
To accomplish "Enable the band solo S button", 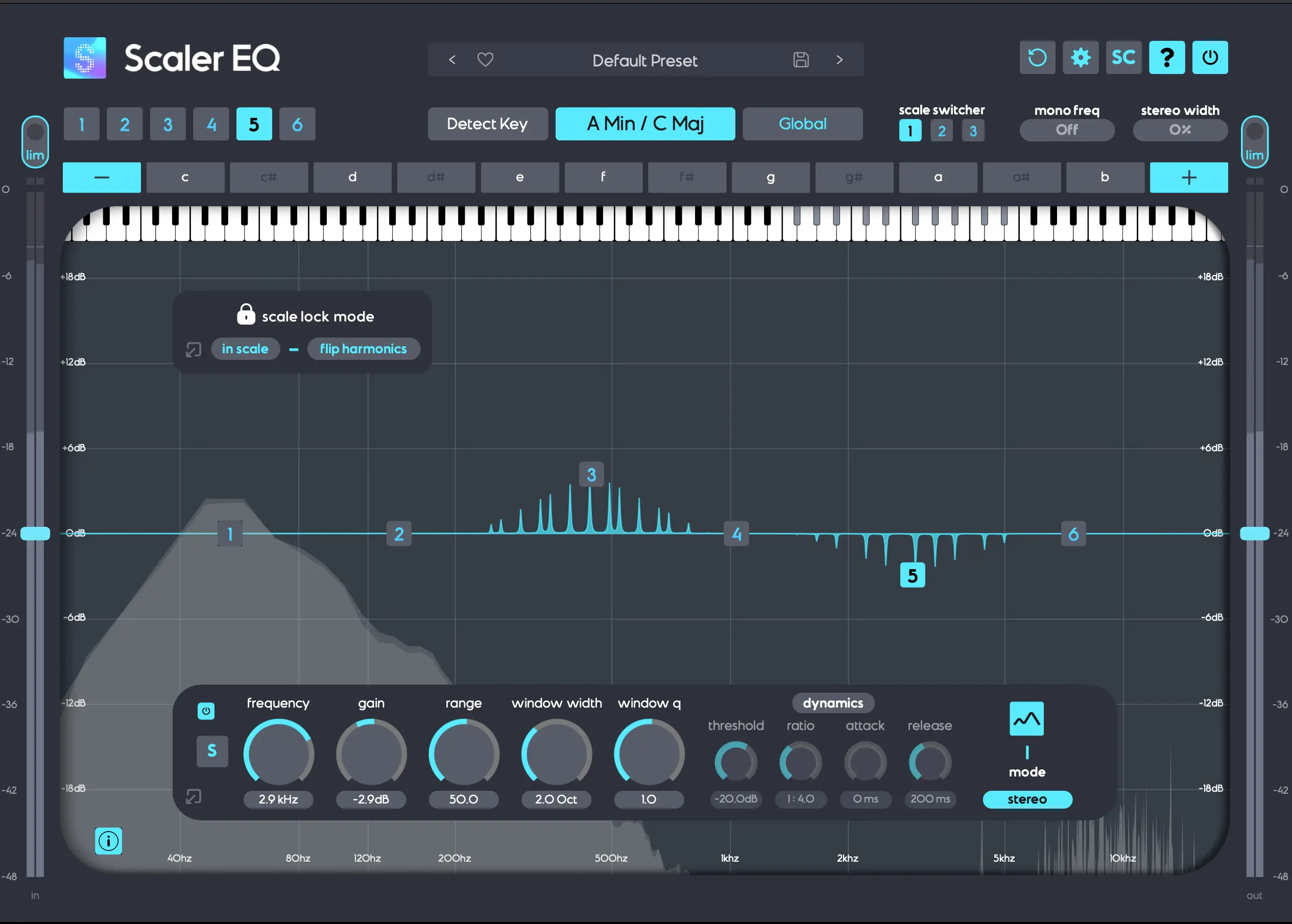I will point(212,751).
